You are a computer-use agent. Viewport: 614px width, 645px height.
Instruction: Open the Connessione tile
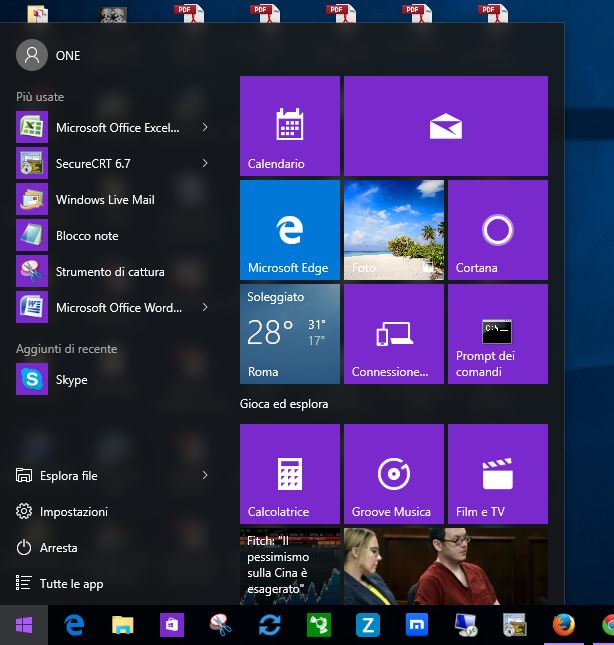393,334
